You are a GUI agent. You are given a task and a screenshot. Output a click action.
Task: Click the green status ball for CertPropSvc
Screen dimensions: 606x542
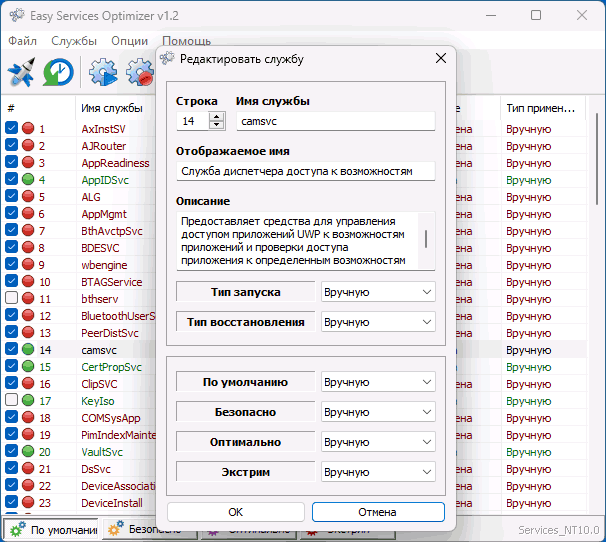(x=28, y=366)
